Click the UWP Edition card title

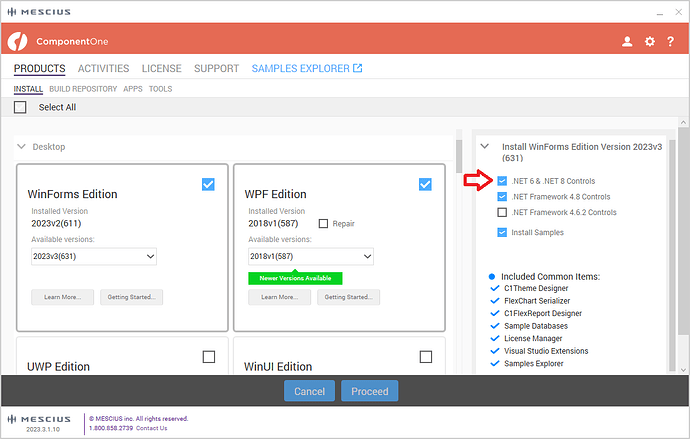point(59,366)
